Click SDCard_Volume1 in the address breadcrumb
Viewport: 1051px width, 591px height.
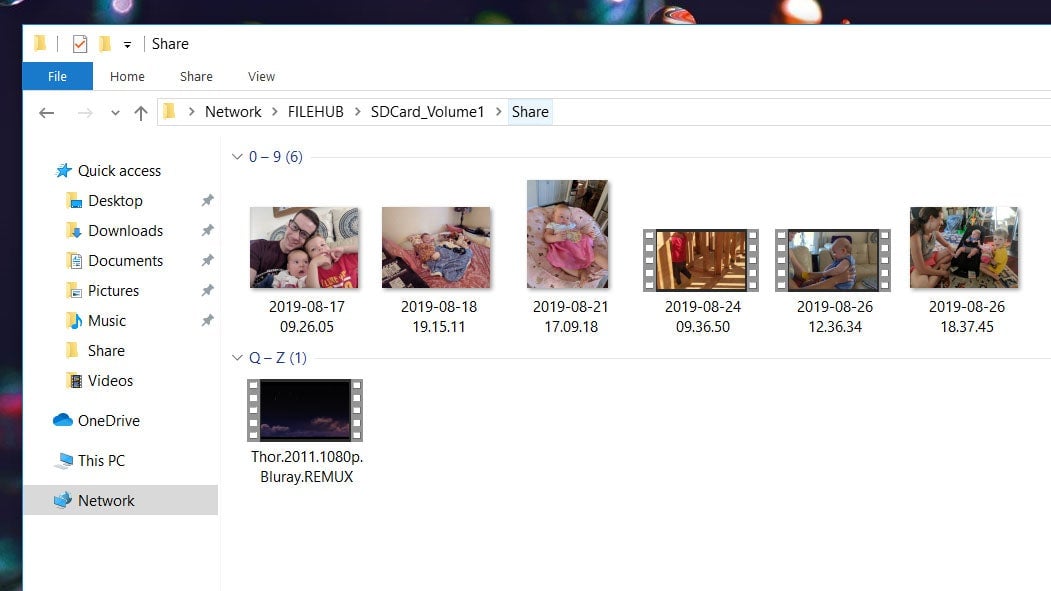tap(428, 112)
